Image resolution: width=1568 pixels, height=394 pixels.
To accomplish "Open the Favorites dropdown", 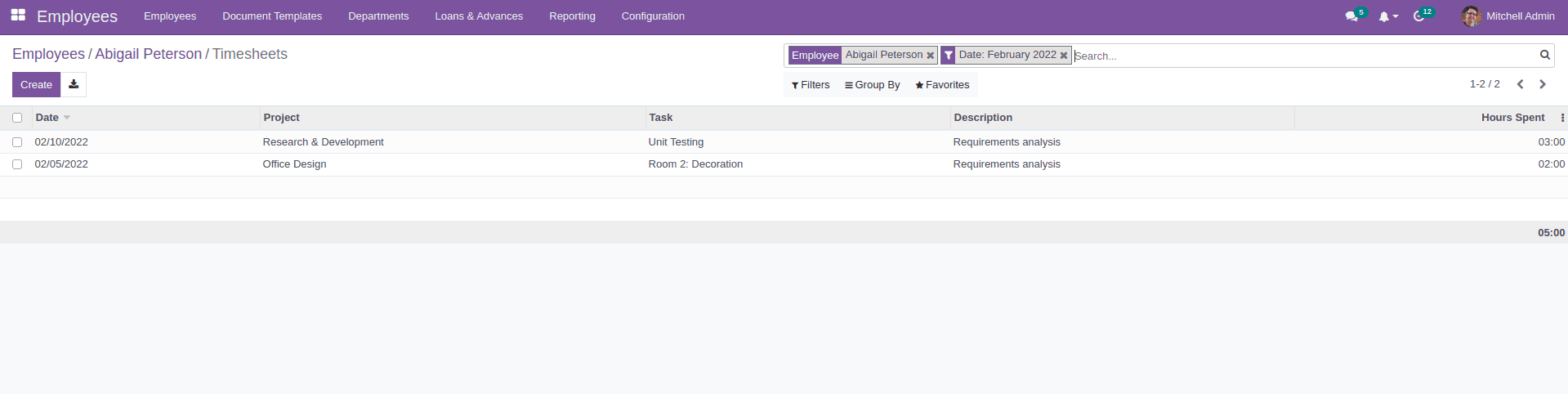I will (x=942, y=85).
